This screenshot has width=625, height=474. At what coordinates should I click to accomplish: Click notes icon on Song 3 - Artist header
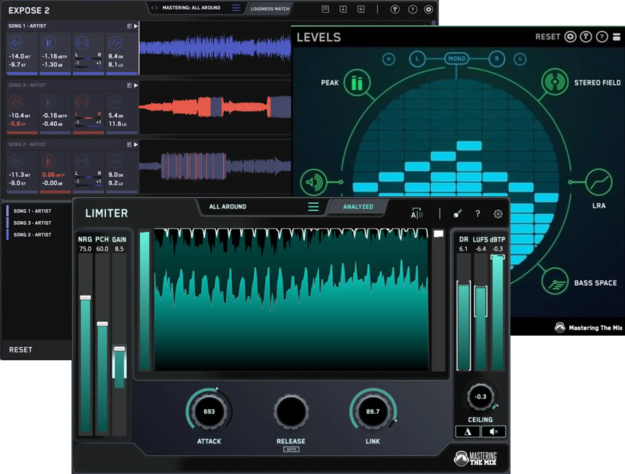[x=129, y=85]
